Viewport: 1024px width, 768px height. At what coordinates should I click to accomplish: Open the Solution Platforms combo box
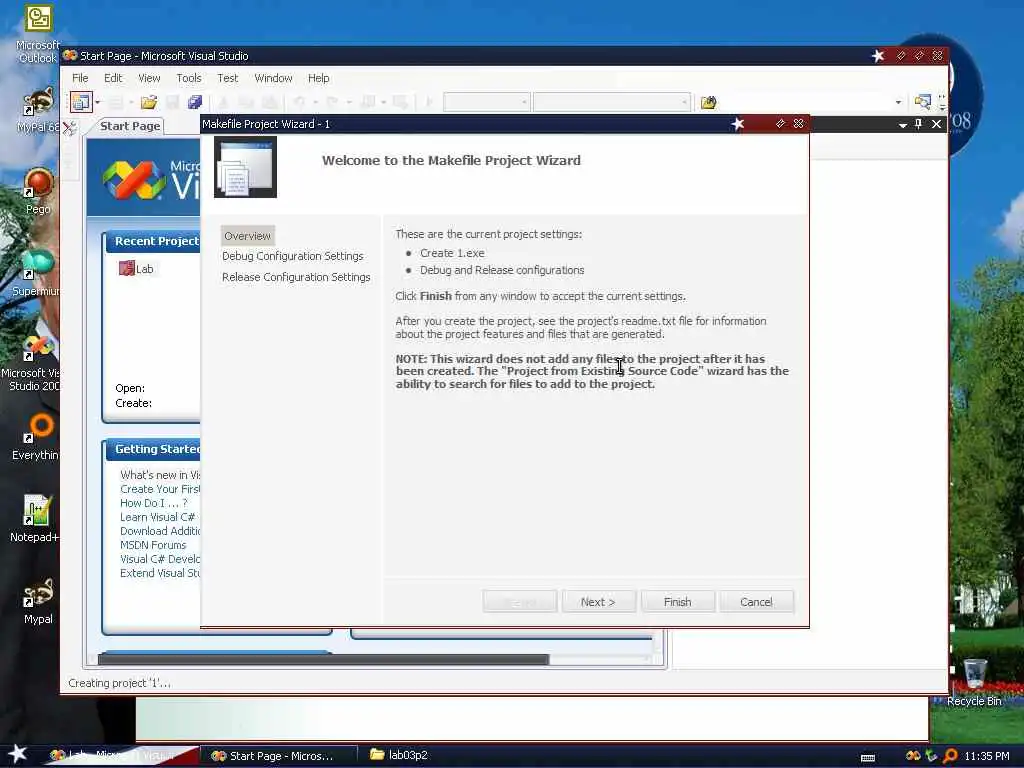612,102
